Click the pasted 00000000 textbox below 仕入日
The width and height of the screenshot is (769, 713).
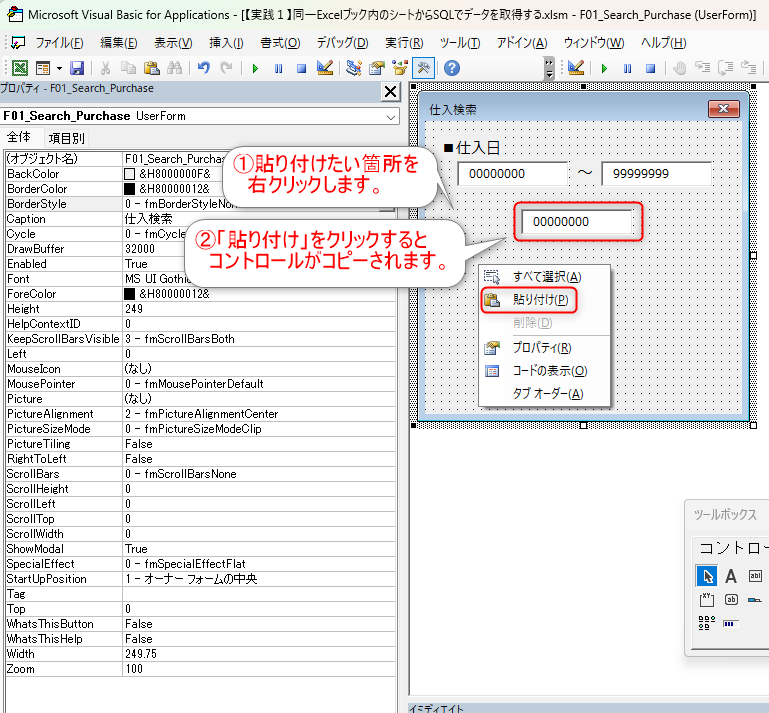coord(578,222)
